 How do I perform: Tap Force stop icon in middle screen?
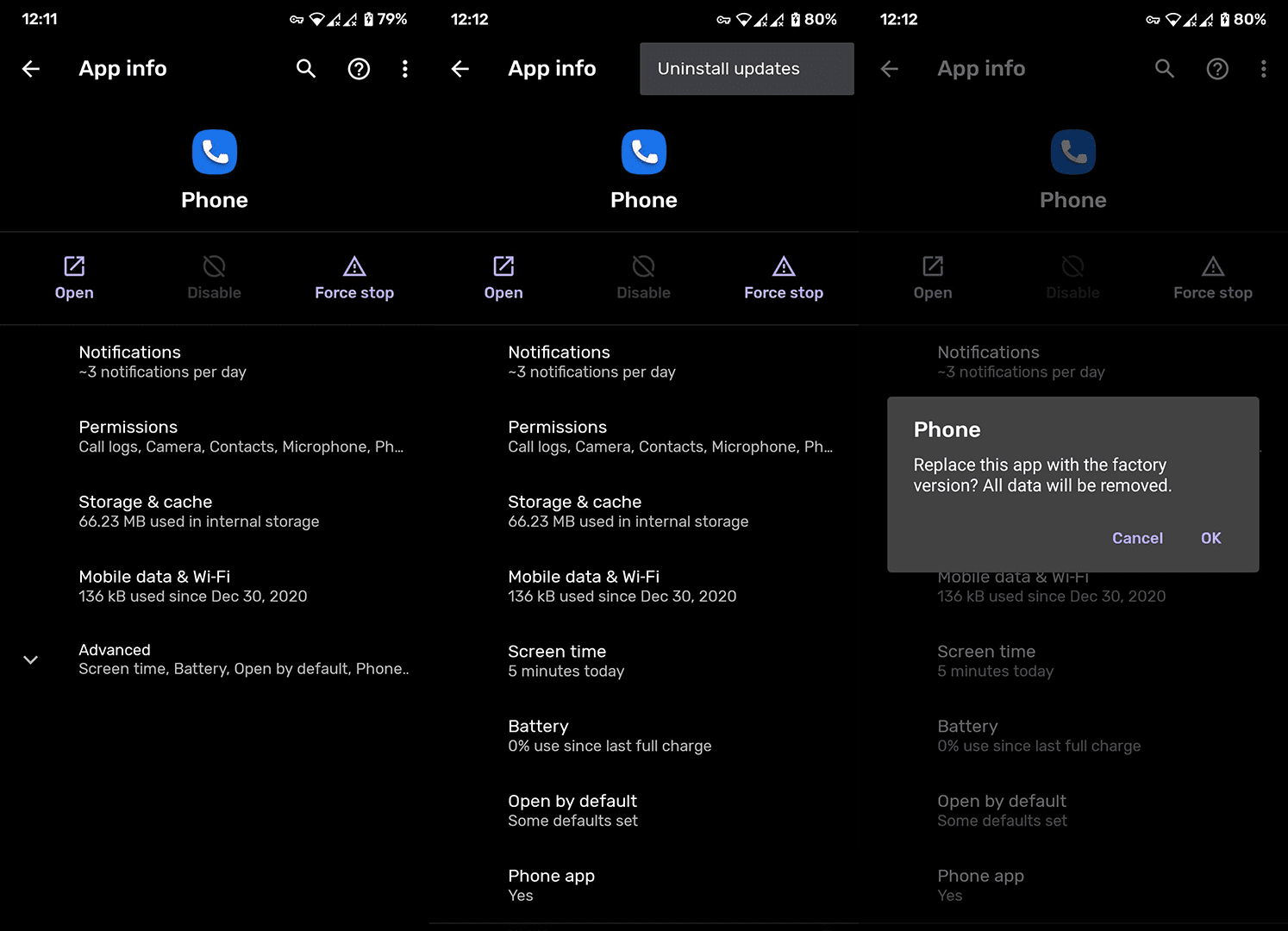pos(784,266)
